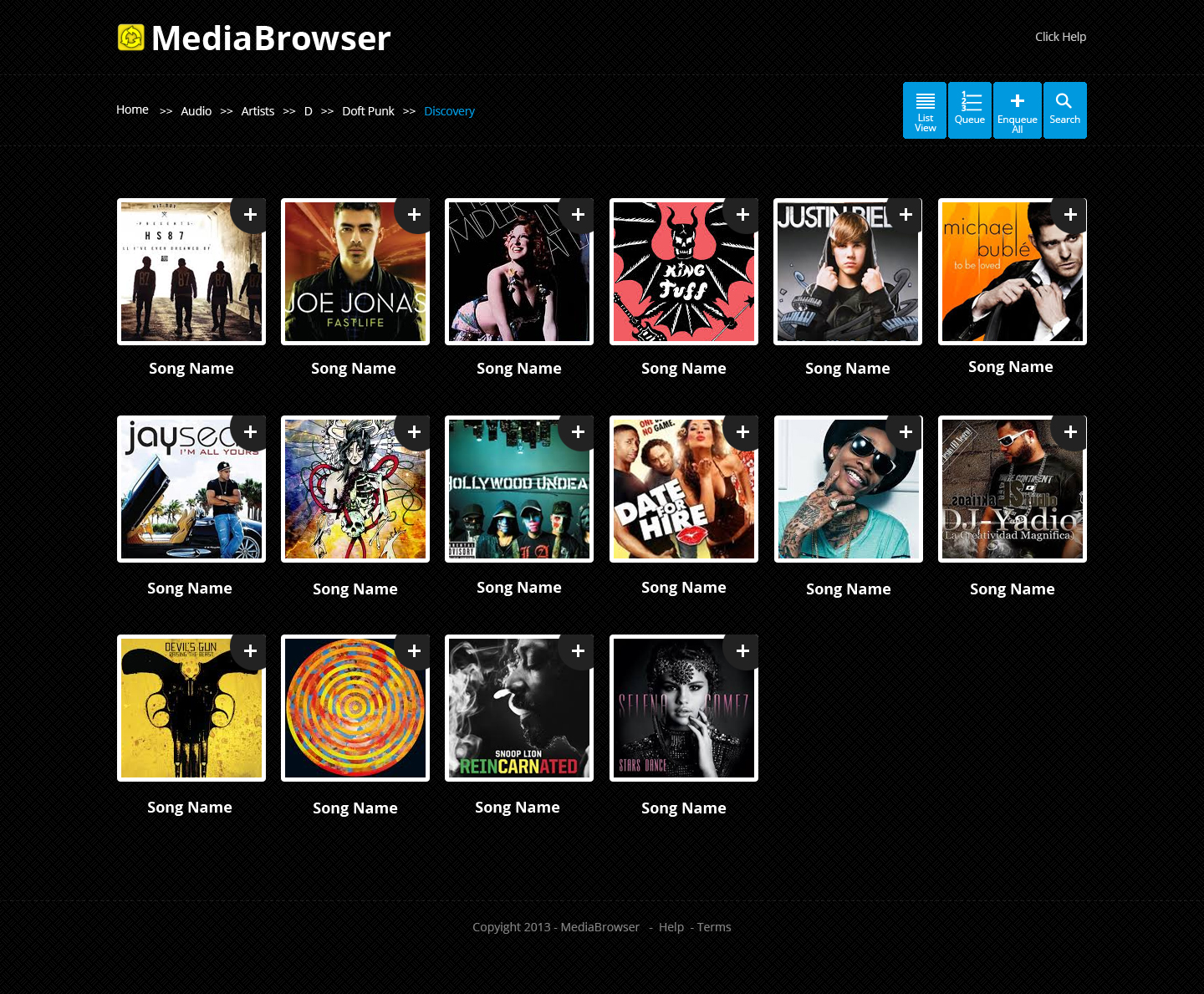Add Snoop Lion Reincarnated to queue
The image size is (1204, 994).
coord(578,651)
